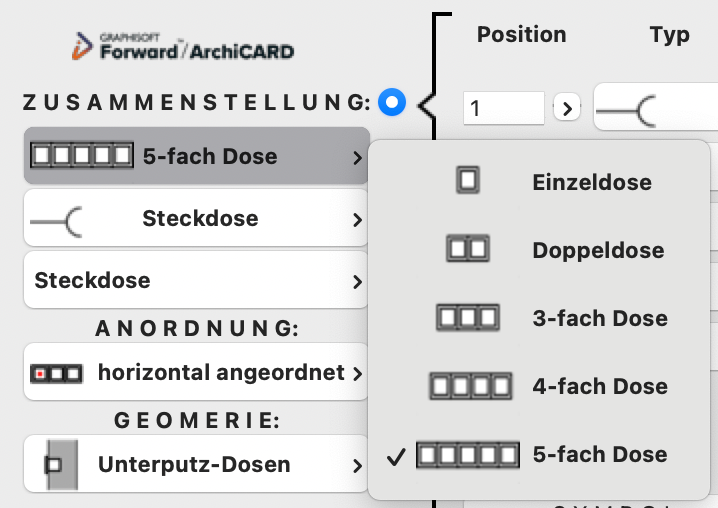Open the text-only Steckdose dropdown

[197, 281]
